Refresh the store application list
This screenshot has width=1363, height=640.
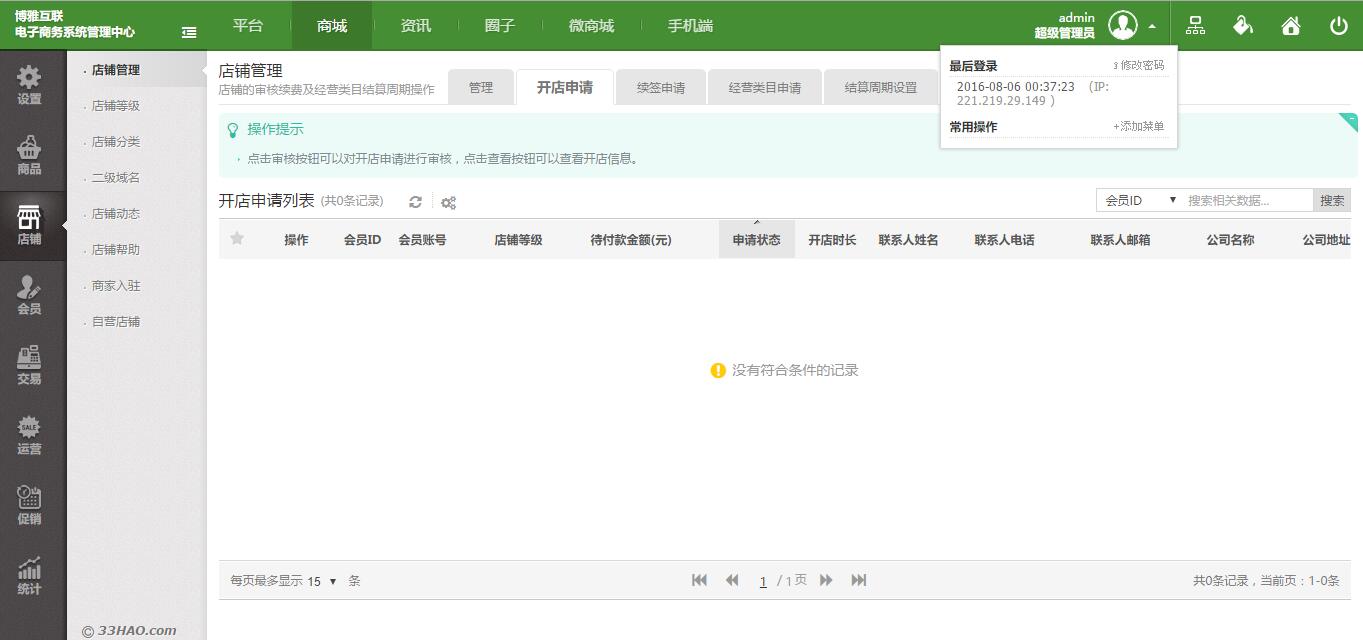point(415,202)
